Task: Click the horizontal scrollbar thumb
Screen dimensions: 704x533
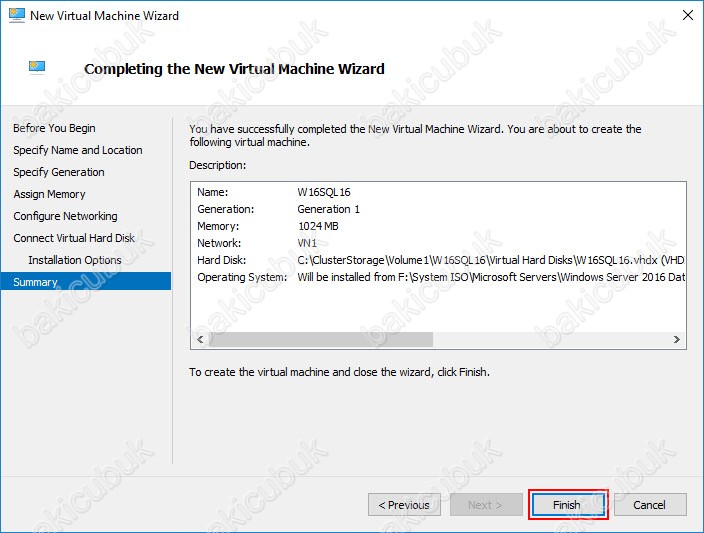Action: (321, 339)
